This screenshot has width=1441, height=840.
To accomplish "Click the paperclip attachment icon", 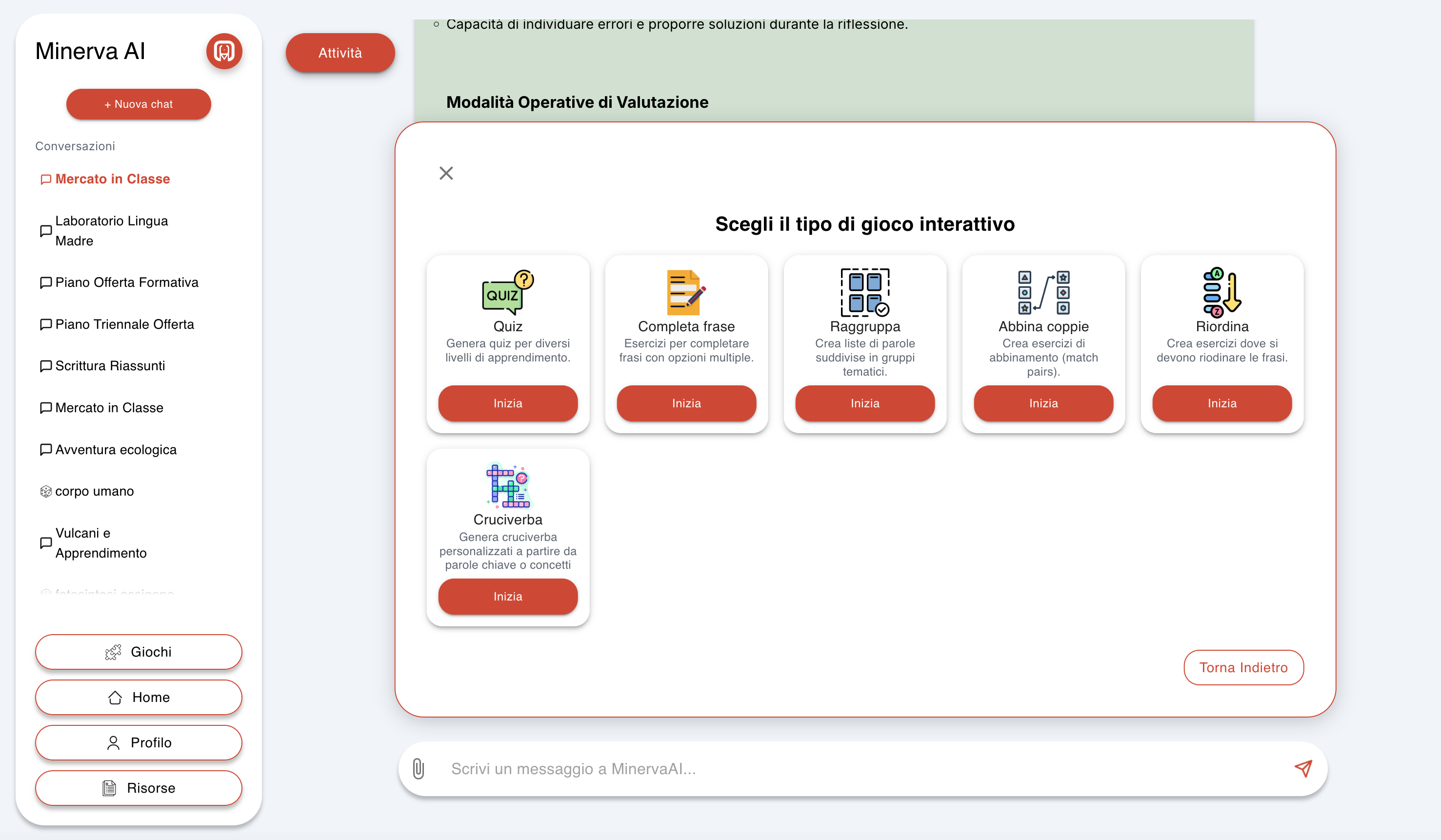I will pyautogui.click(x=419, y=768).
